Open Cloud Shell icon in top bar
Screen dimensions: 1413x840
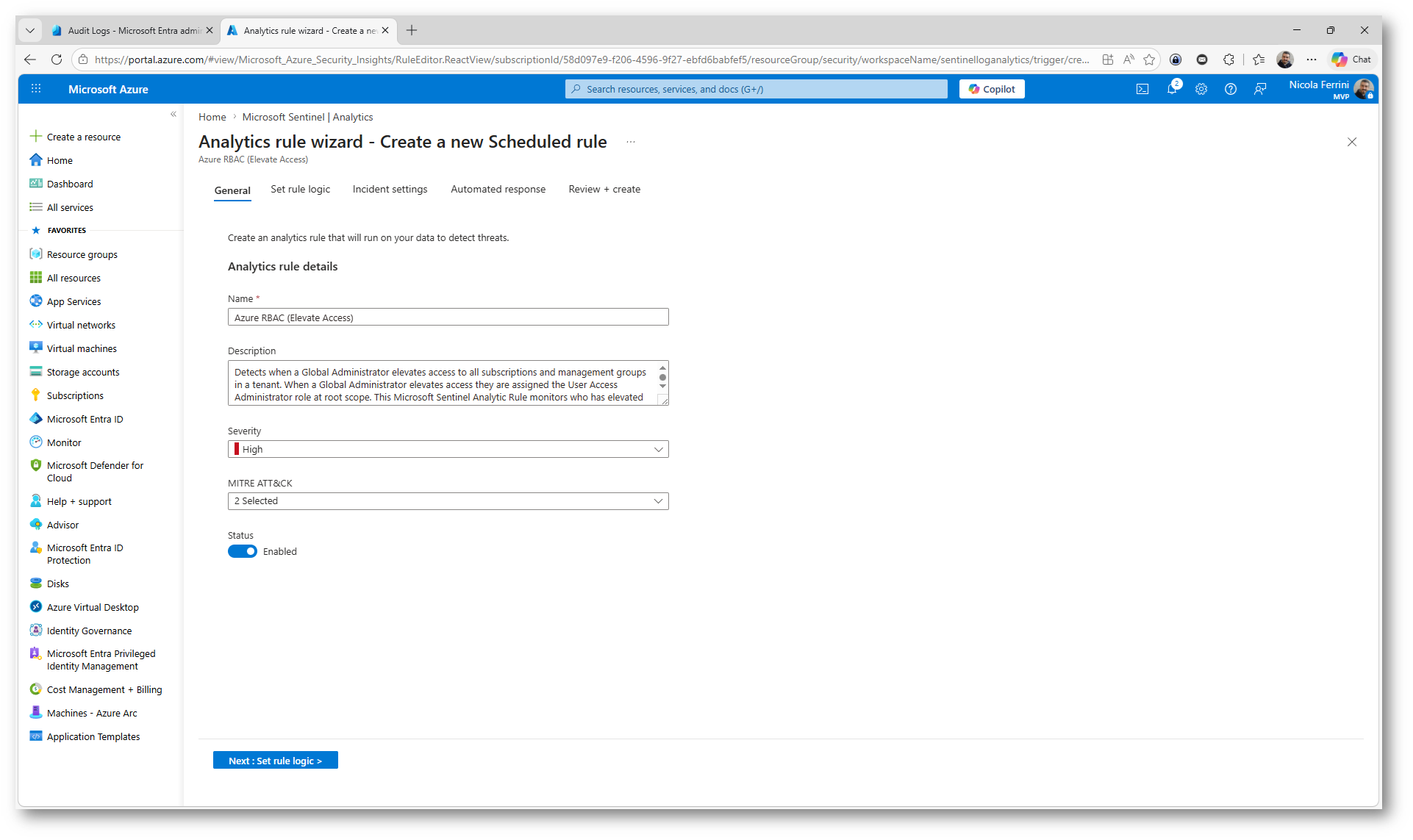coord(1142,89)
